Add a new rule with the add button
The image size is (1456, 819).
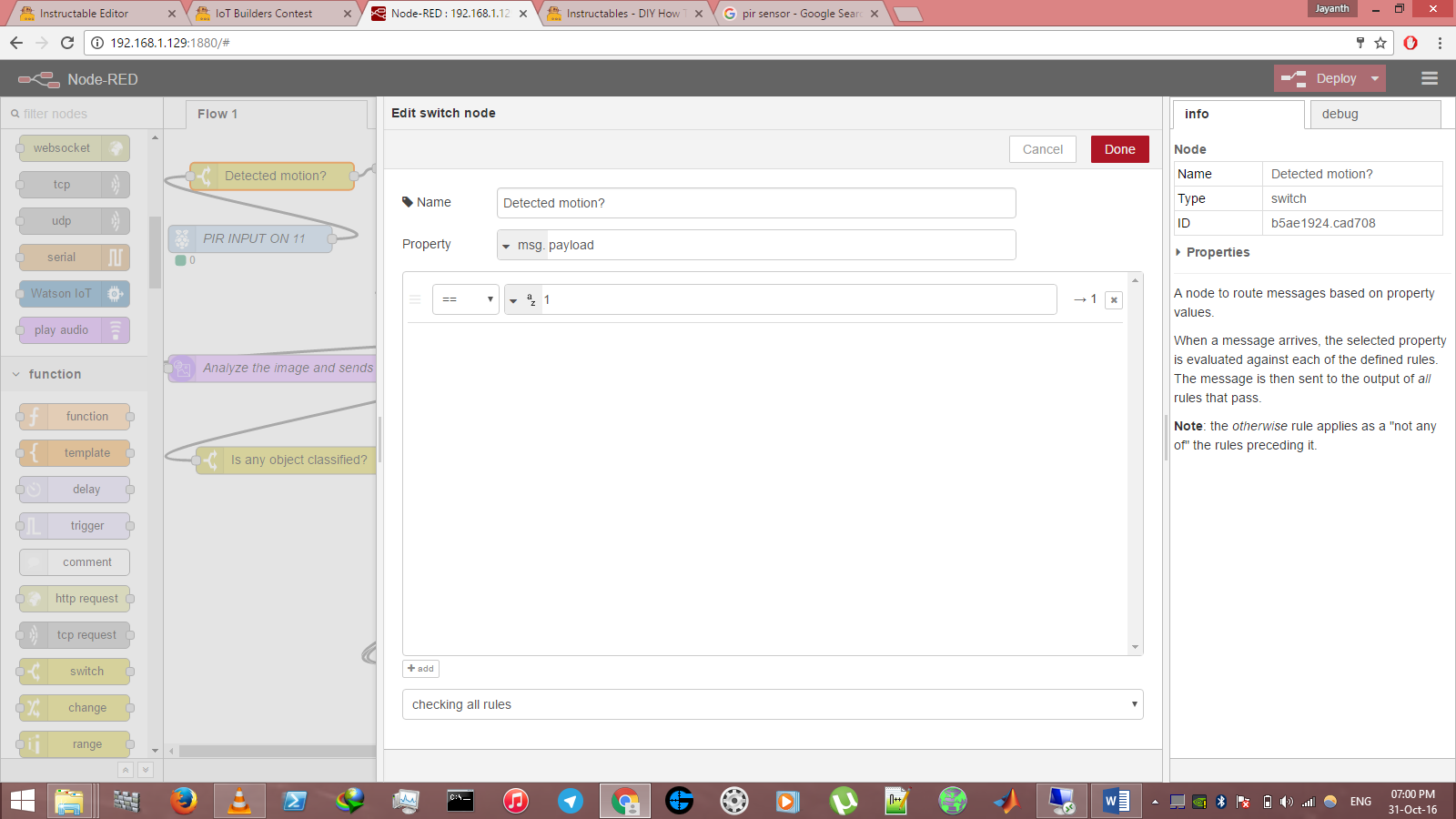[x=420, y=668]
